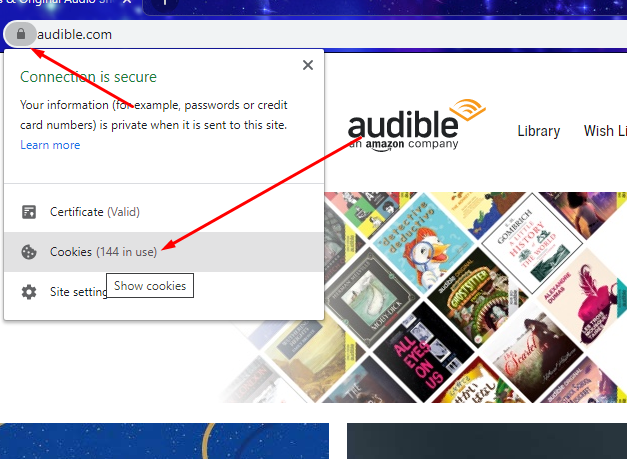Select A Little History of the World cover
This screenshot has height=459, width=627.
tap(532, 243)
